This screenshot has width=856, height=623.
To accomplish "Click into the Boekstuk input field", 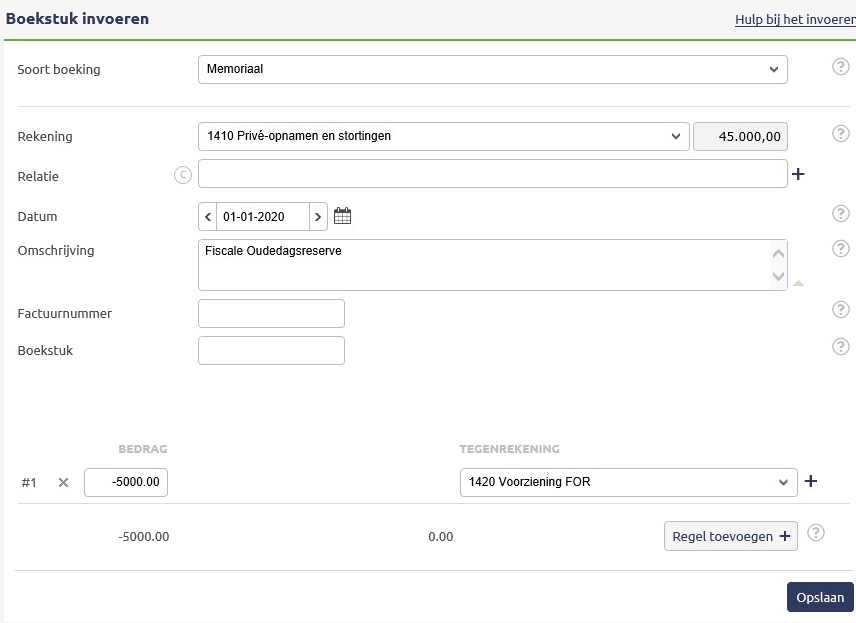I will pyautogui.click(x=272, y=351).
